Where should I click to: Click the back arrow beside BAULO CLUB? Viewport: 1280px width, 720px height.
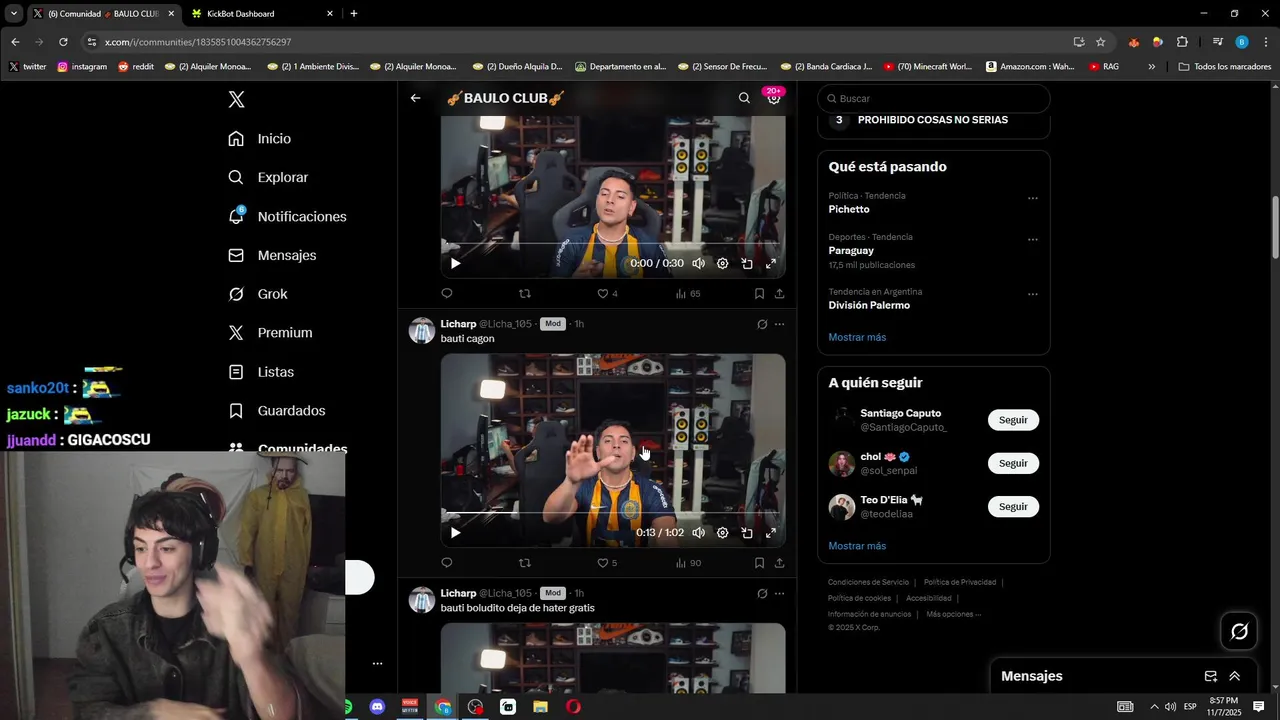coord(415,98)
